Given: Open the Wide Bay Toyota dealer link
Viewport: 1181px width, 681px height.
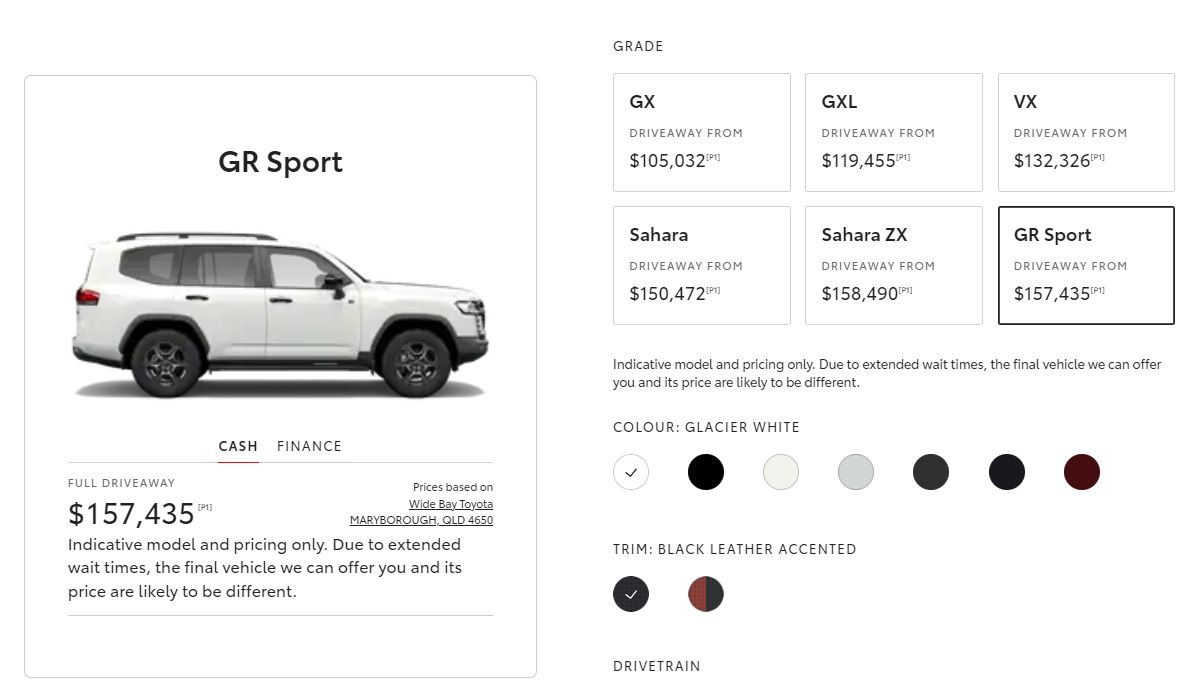Looking at the screenshot, I should pos(450,504).
